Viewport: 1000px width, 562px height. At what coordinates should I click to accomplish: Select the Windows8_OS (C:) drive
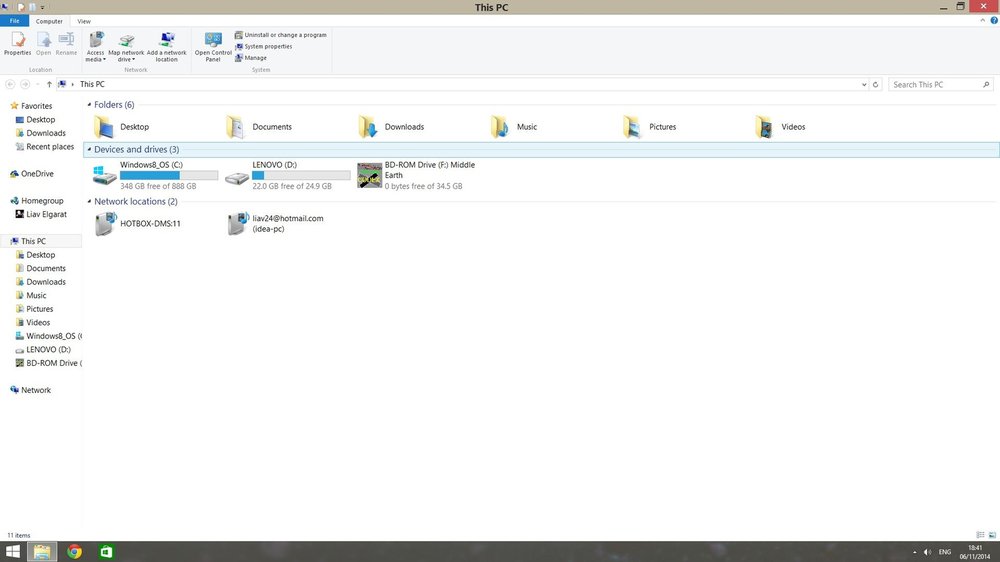coord(155,175)
